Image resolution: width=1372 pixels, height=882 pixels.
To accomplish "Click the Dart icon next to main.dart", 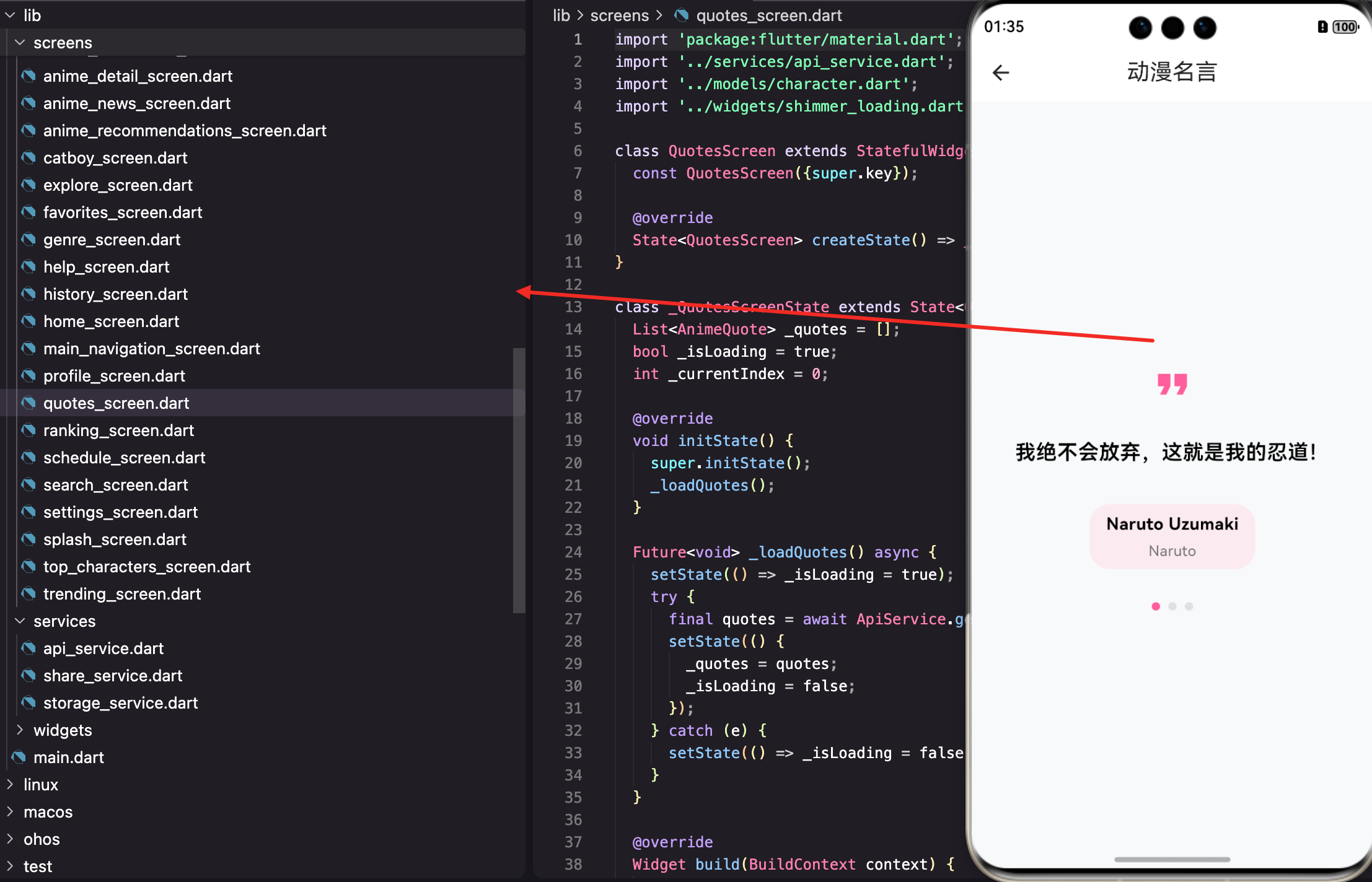I will (x=19, y=757).
